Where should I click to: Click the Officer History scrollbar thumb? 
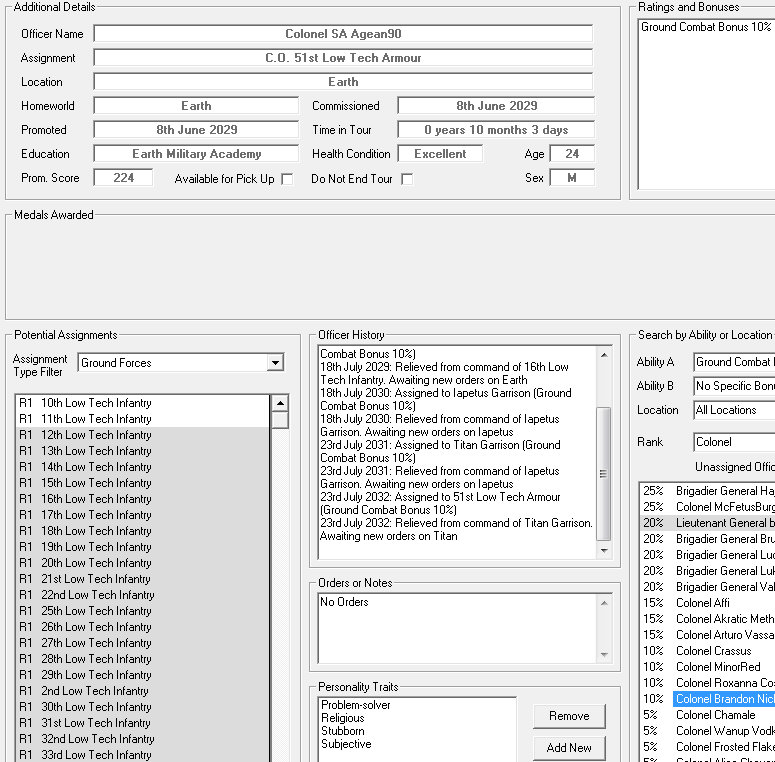604,473
